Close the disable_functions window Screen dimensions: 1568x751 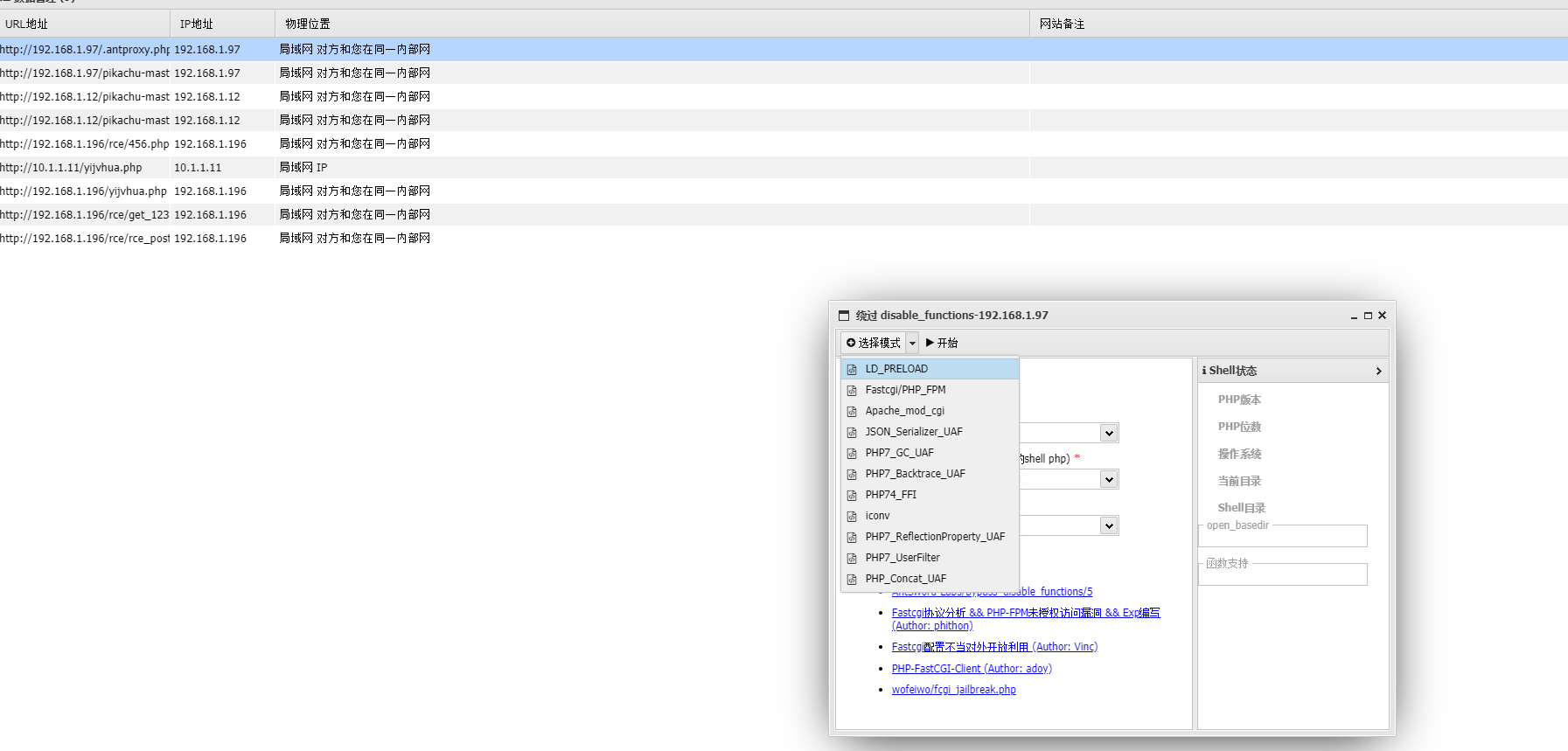(1382, 316)
